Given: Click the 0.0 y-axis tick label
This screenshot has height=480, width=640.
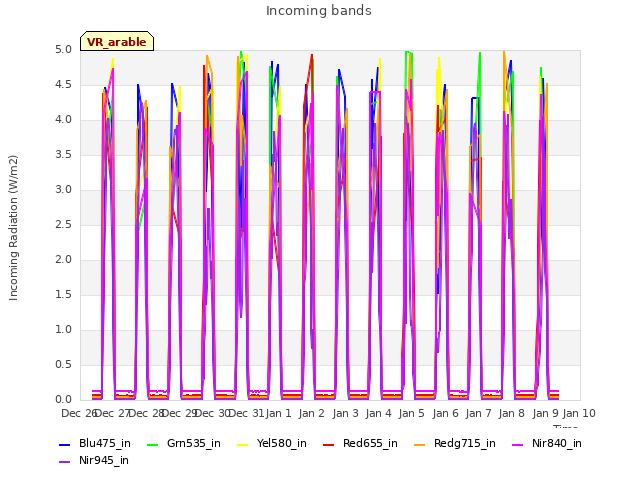Looking at the screenshot, I should click(63, 400).
